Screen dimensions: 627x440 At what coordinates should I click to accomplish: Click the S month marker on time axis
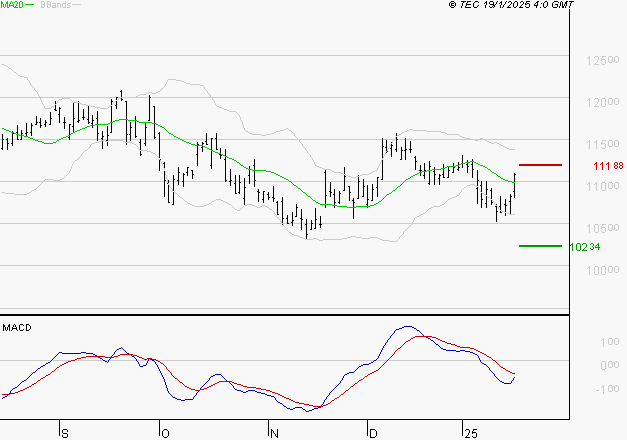[x=65, y=434]
